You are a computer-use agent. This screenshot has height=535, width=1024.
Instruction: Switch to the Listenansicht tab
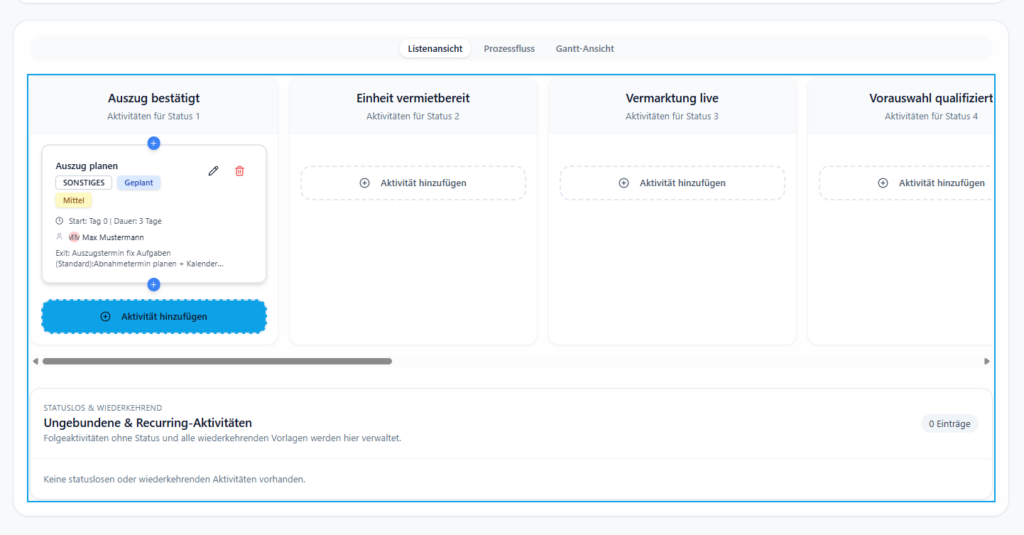coord(435,48)
